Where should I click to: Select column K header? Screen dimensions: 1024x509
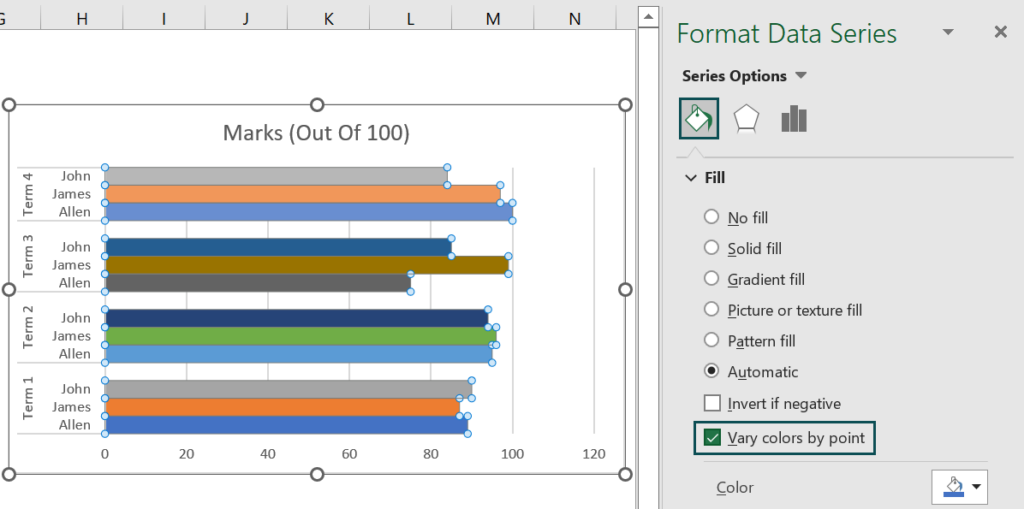click(328, 19)
